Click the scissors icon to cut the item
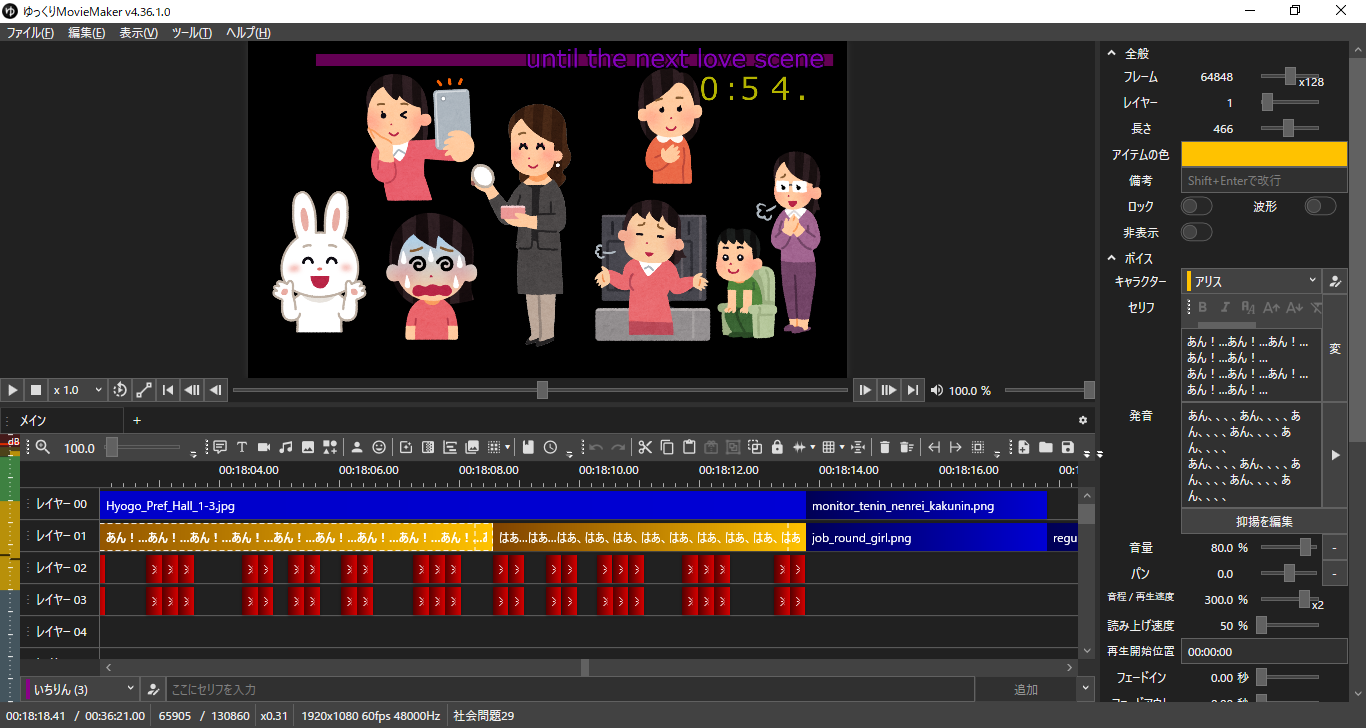The width and height of the screenshot is (1366, 728). pos(645,447)
